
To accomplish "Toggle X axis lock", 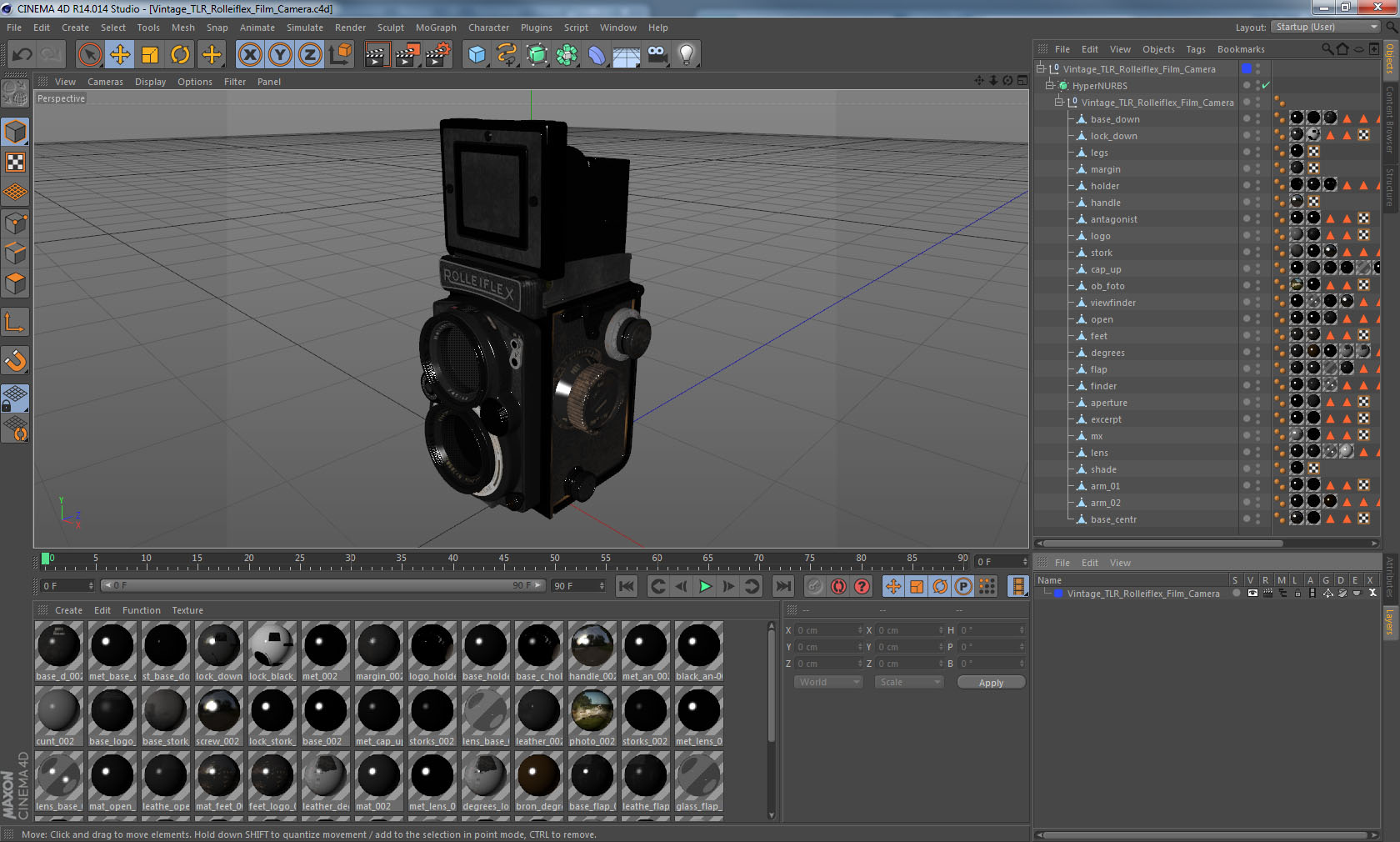I will pos(250,55).
